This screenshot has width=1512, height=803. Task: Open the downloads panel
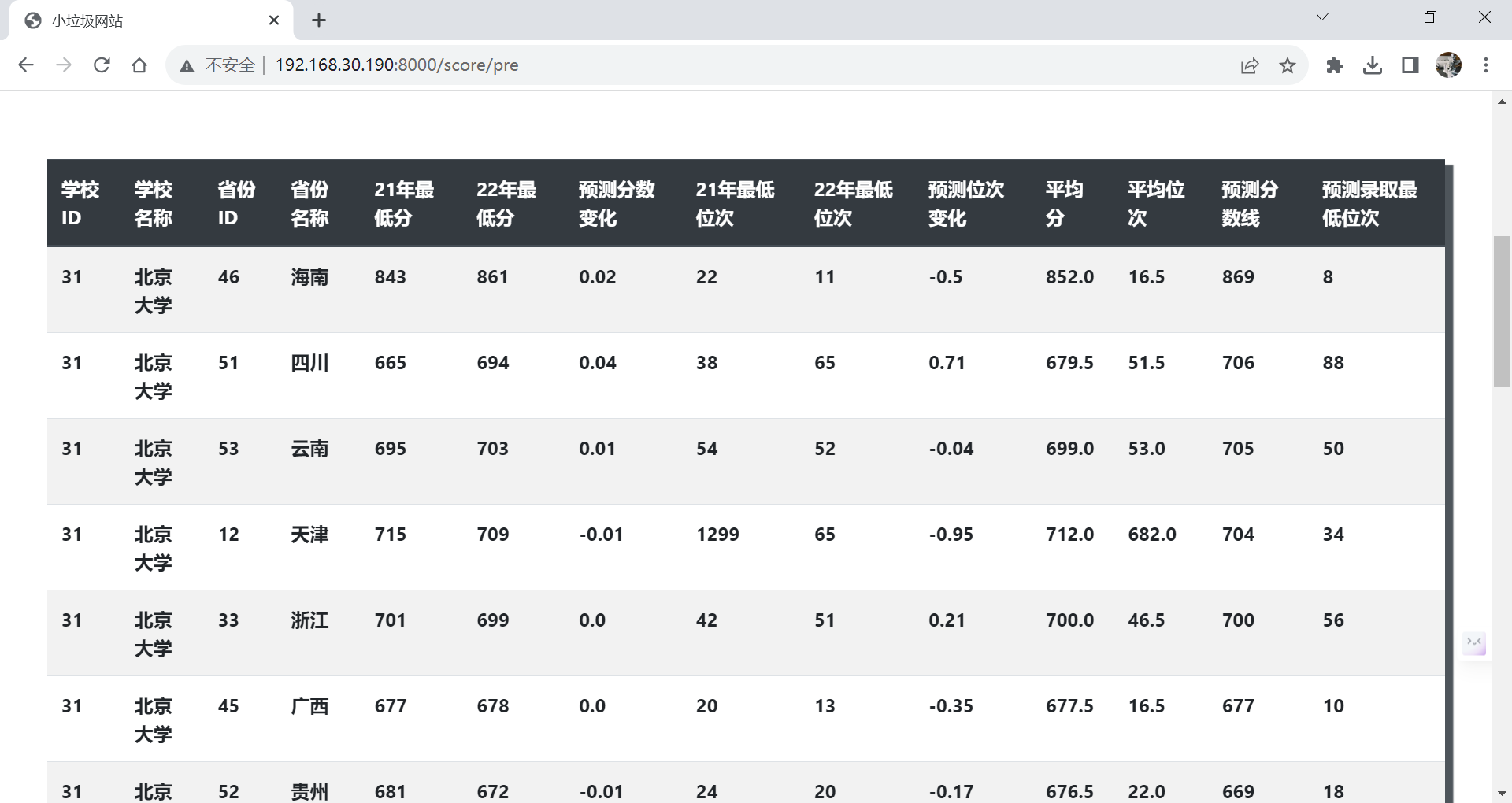tap(1373, 65)
